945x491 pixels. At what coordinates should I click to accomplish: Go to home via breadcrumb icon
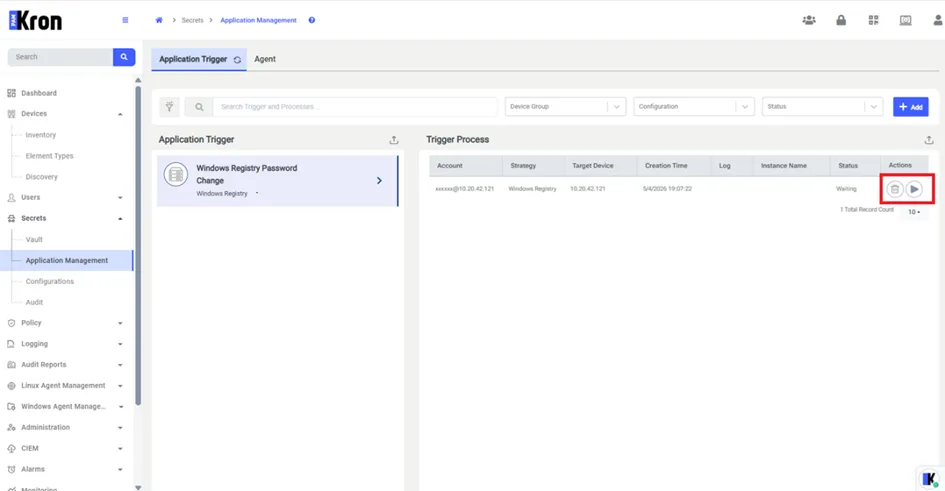(159, 20)
